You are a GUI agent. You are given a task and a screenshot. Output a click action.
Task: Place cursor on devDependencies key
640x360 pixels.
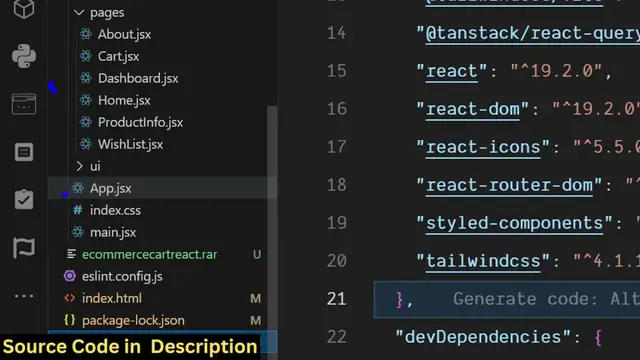(x=483, y=337)
